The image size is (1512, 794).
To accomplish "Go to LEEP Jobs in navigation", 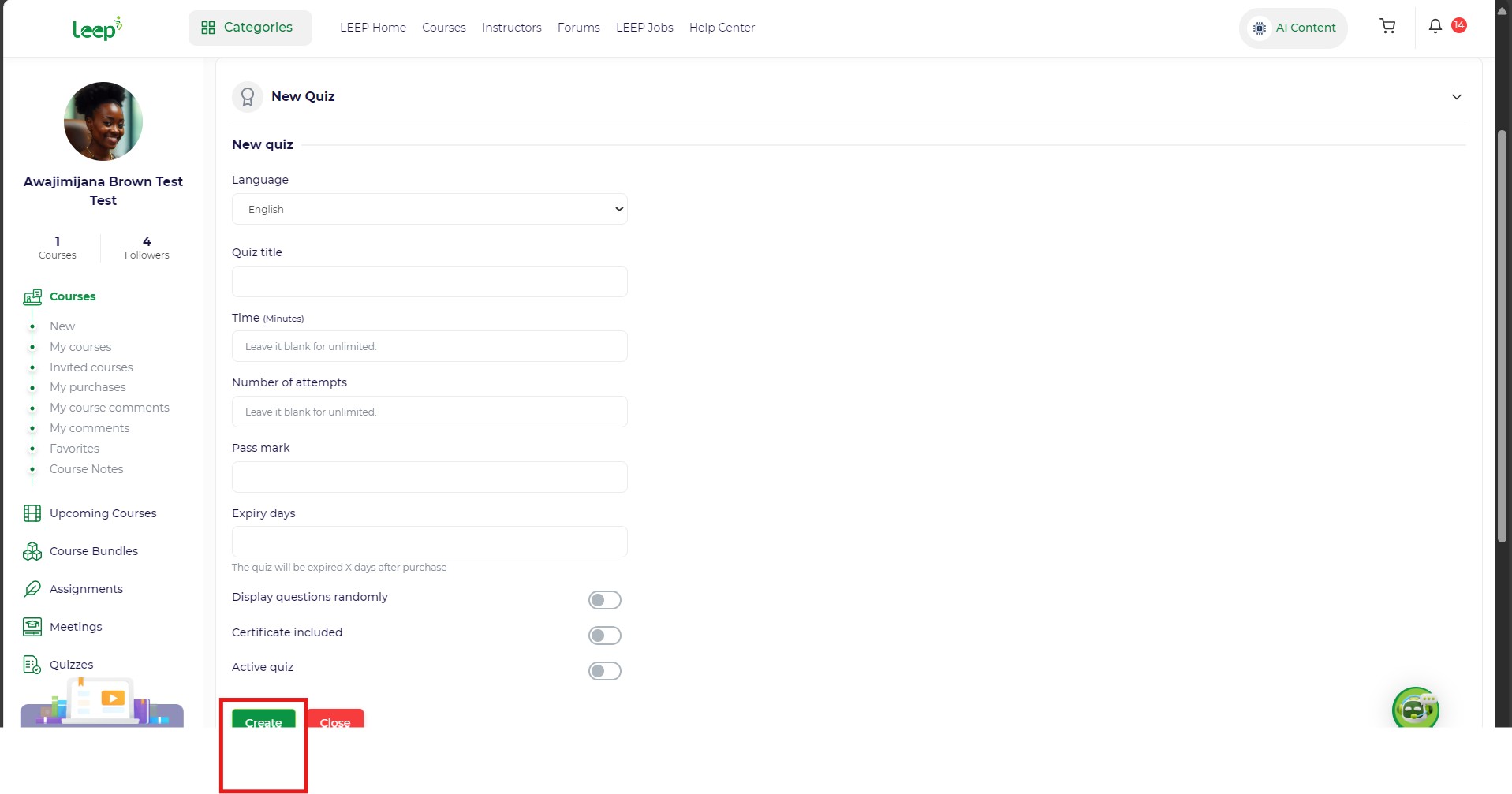I will (644, 28).
